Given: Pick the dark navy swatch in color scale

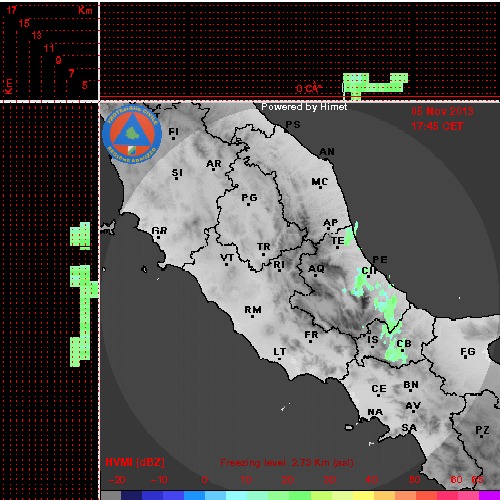Looking at the screenshot, I should [131, 495].
